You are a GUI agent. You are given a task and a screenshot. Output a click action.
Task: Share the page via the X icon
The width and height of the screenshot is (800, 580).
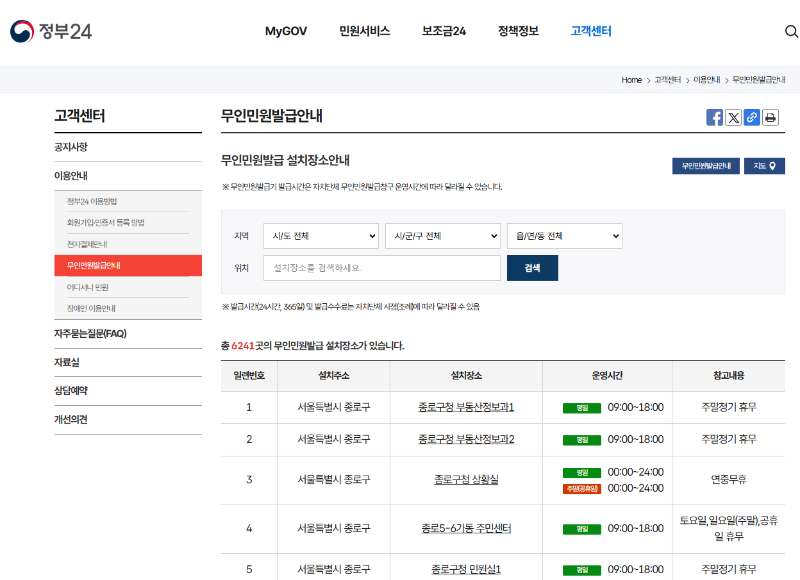click(x=732, y=117)
